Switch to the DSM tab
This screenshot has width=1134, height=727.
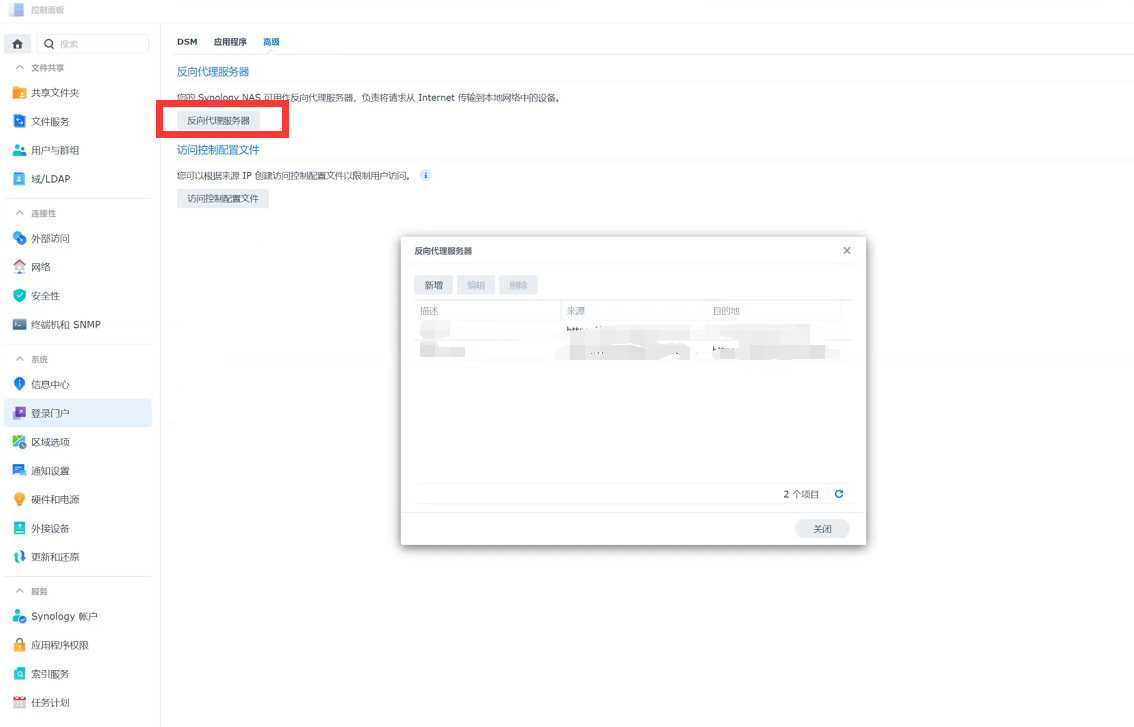(x=187, y=42)
